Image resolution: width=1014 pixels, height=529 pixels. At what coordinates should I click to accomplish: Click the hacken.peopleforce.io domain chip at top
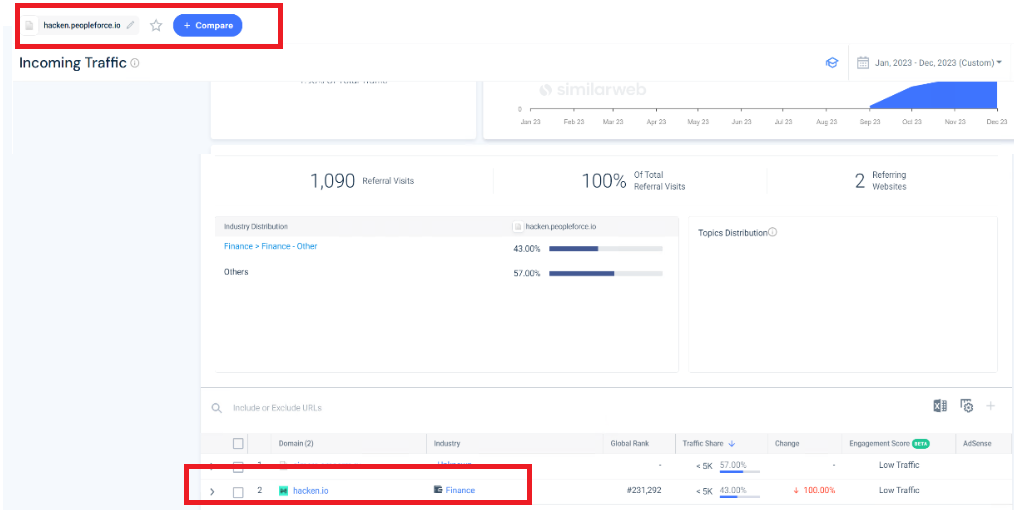pyautogui.click(x=81, y=25)
